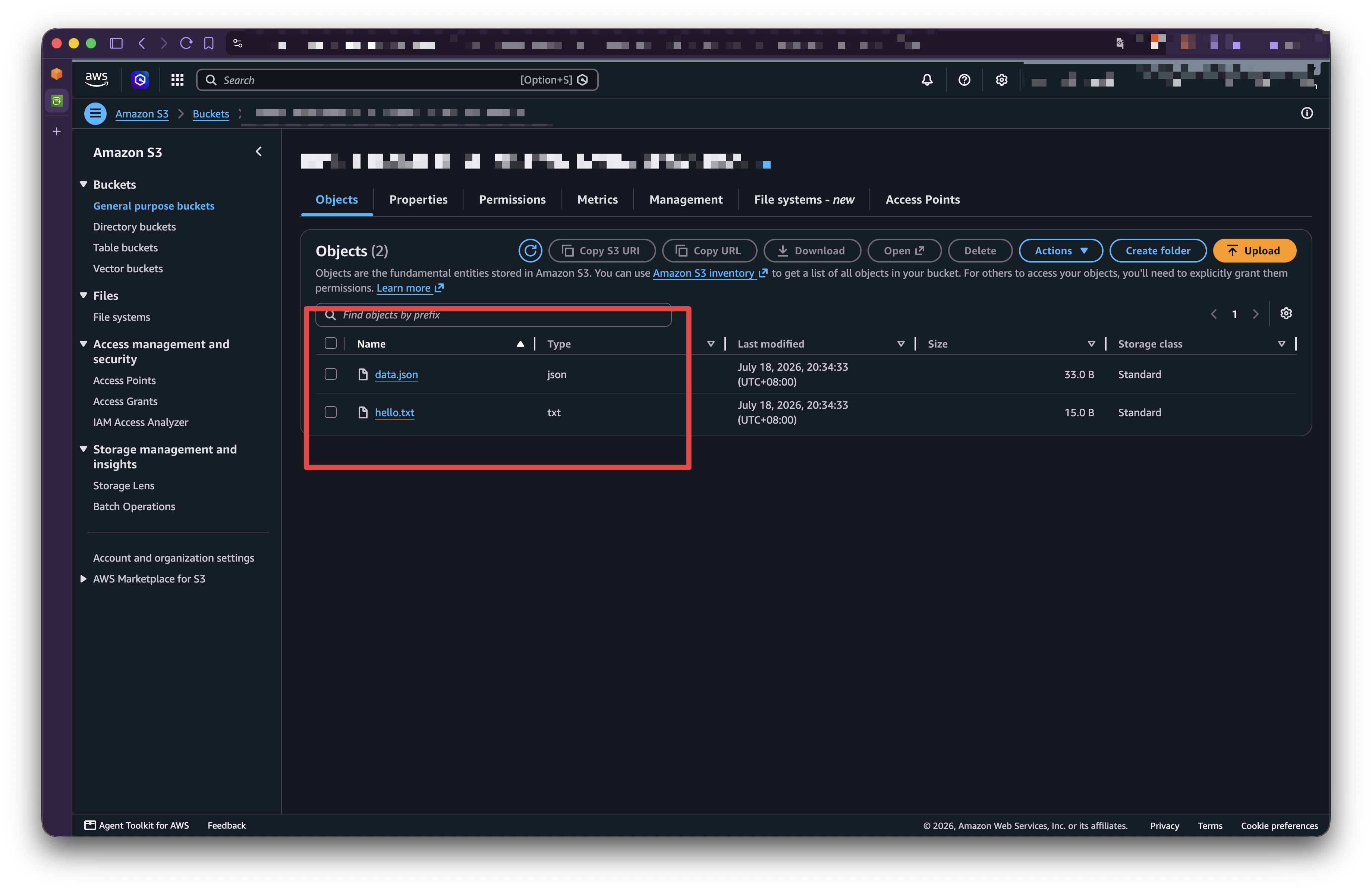Screen dimensions: 1372x892
Task: Click the browser forward arrow
Action: pos(164,43)
